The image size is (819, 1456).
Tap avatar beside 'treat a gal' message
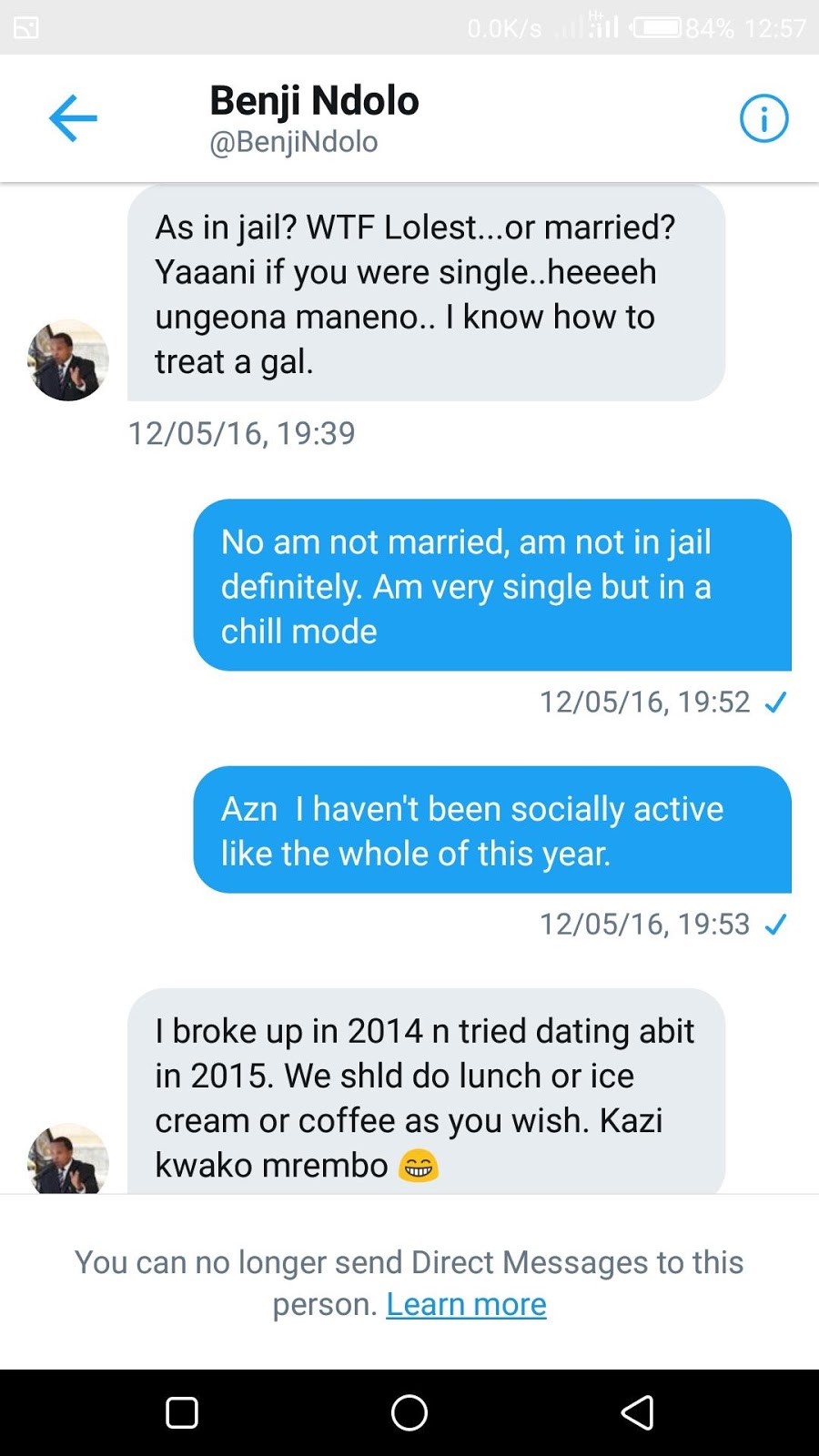68,360
